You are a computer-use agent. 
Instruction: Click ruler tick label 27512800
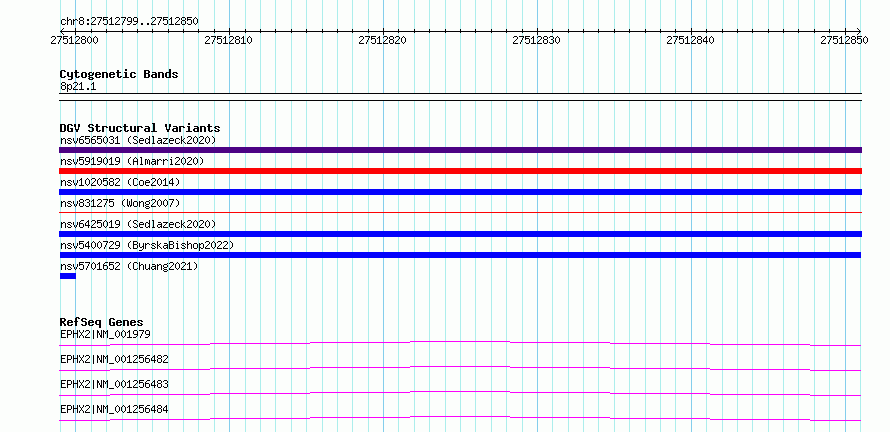pyautogui.click(x=74, y=40)
